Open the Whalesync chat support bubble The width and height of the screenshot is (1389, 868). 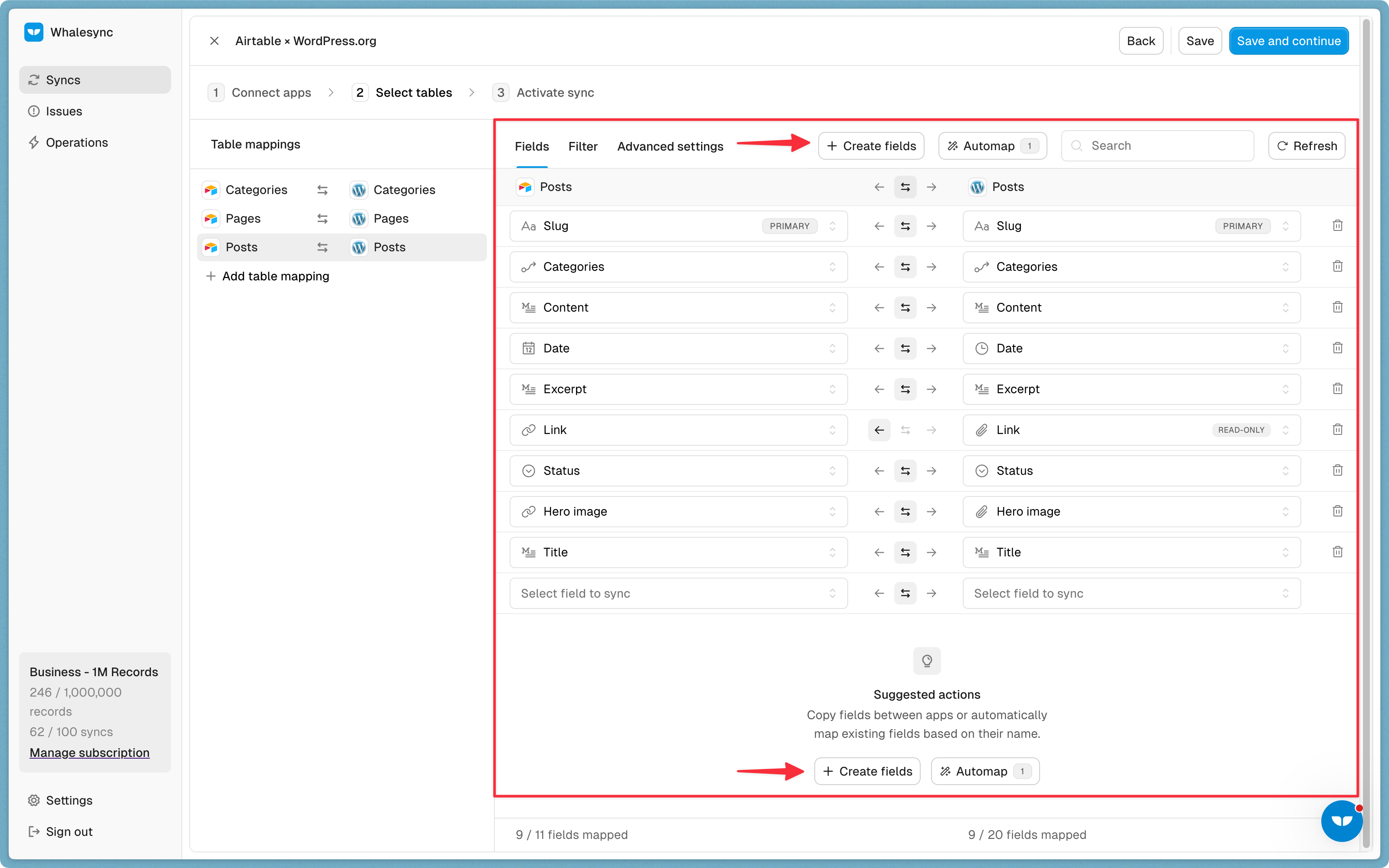tap(1341, 820)
